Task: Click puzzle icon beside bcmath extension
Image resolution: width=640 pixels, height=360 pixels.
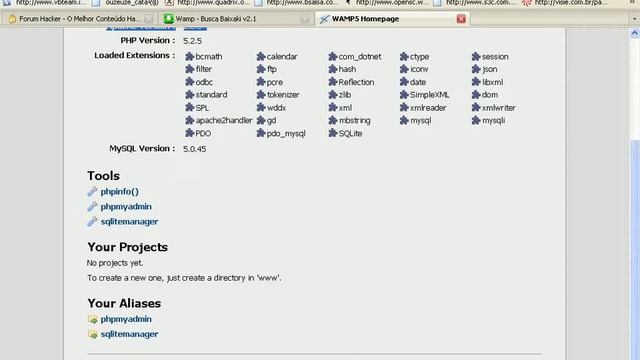Action: coord(189,56)
